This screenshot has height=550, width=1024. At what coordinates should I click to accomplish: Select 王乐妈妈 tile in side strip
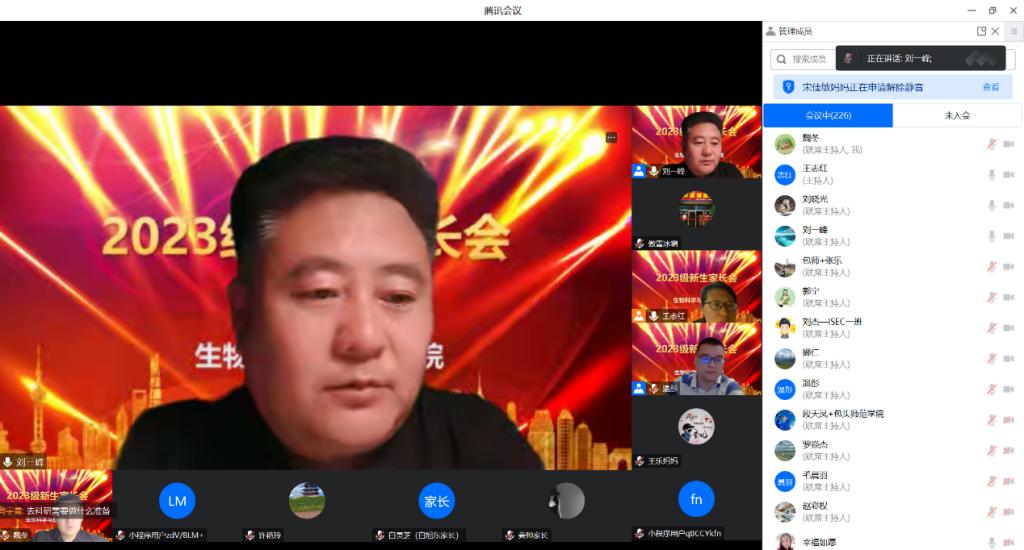(696, 432)
